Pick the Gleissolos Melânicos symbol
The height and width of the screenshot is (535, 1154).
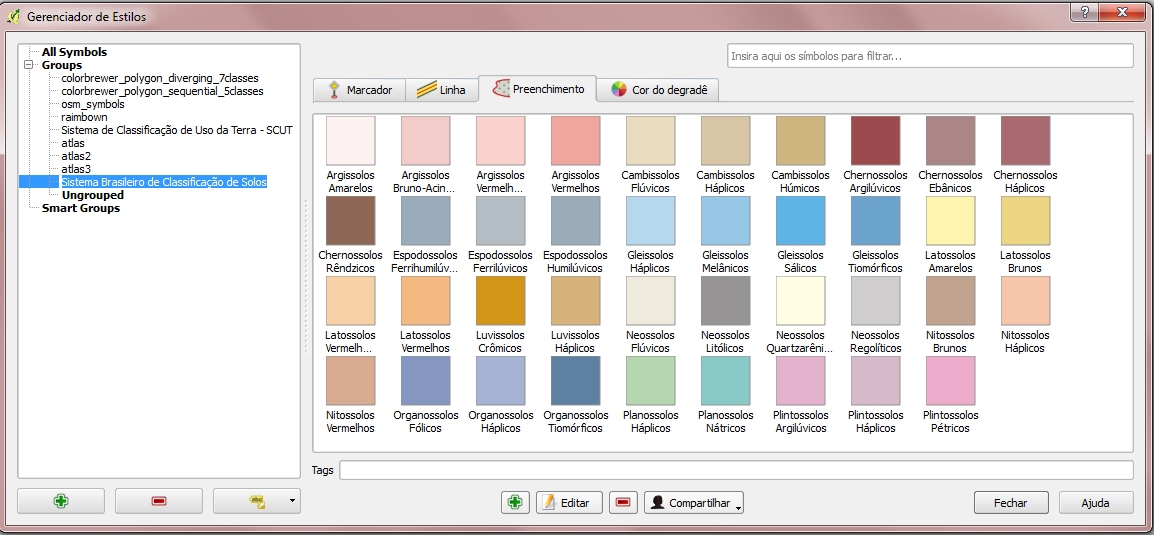point(726,221)
